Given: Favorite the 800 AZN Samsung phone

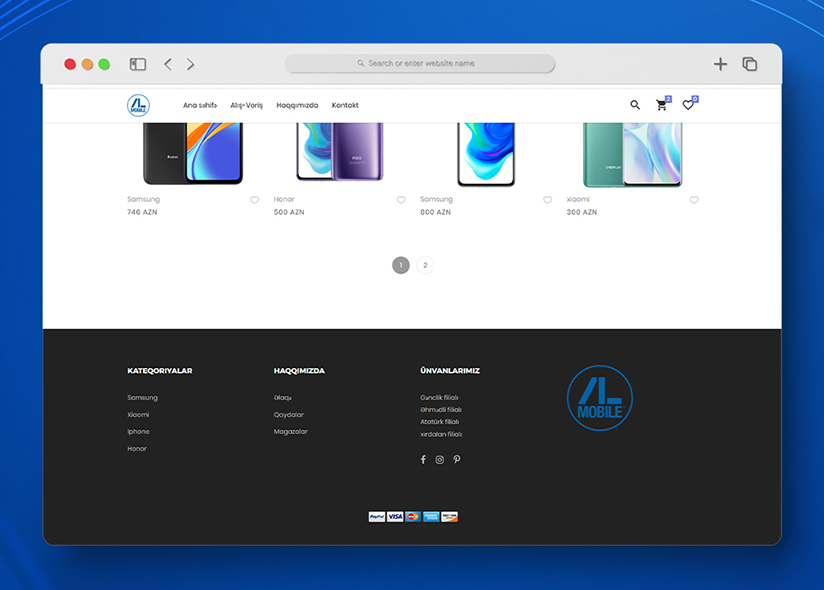Looking at the screenshot, I should 548,200.
